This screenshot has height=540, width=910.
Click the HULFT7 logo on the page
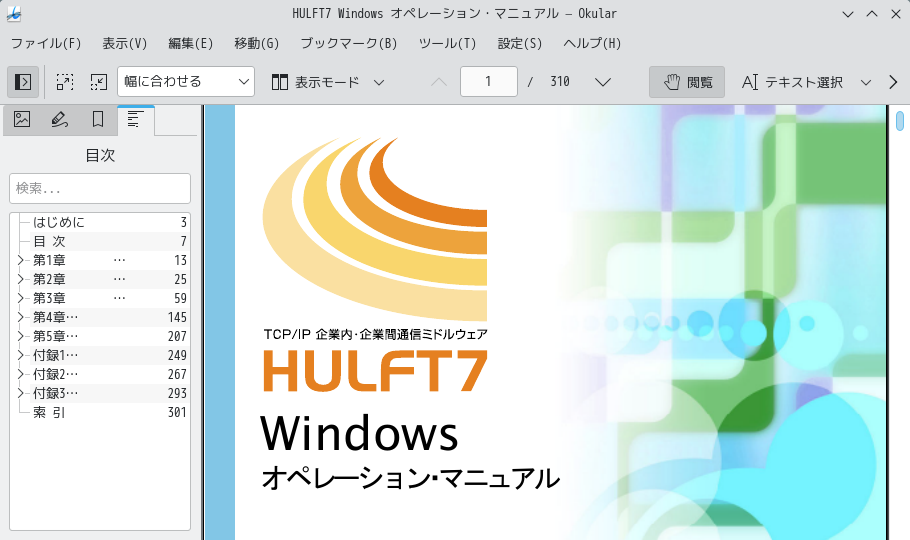click(x=375, y=372)
